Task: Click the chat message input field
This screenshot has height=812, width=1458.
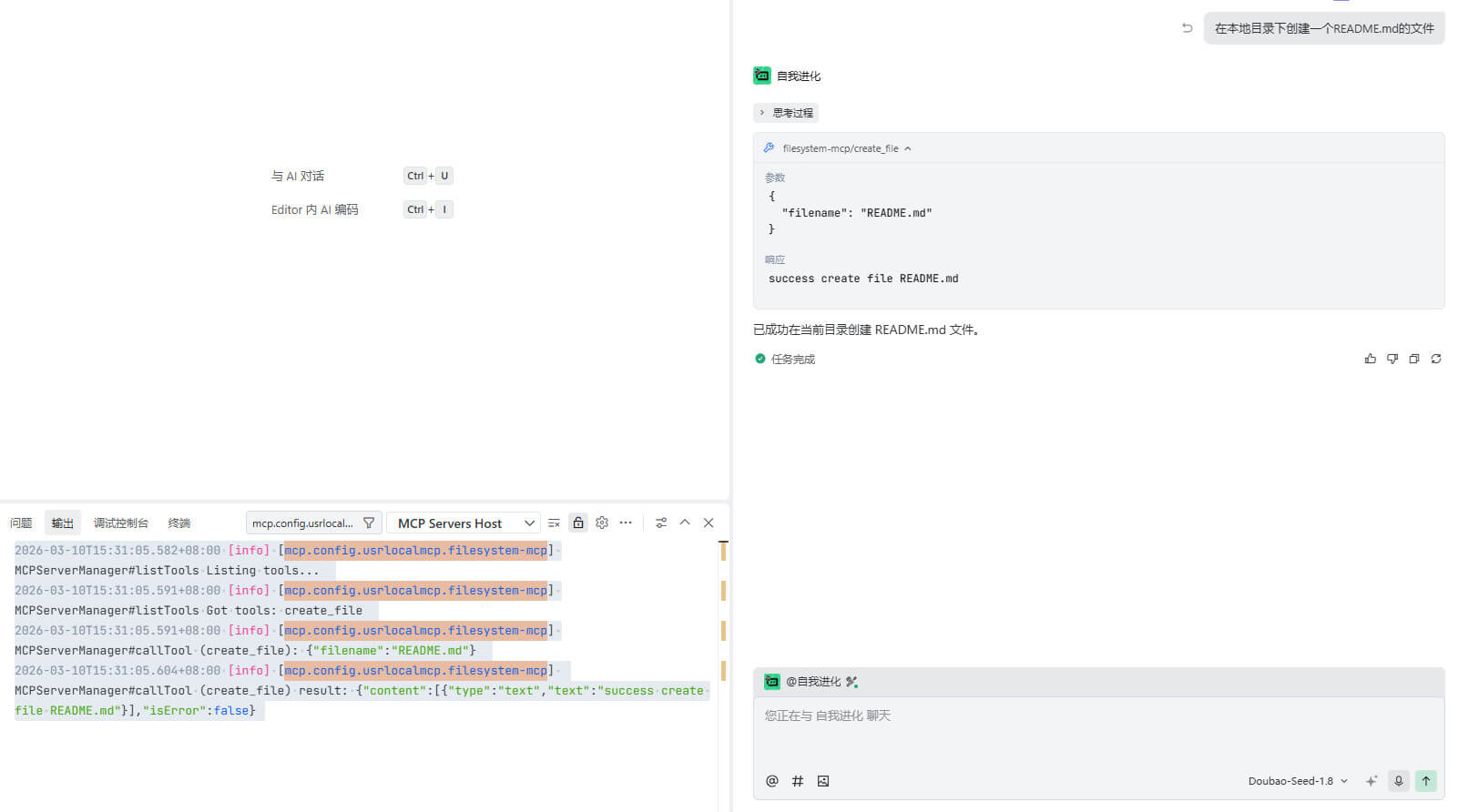Action: point(1097,733)
